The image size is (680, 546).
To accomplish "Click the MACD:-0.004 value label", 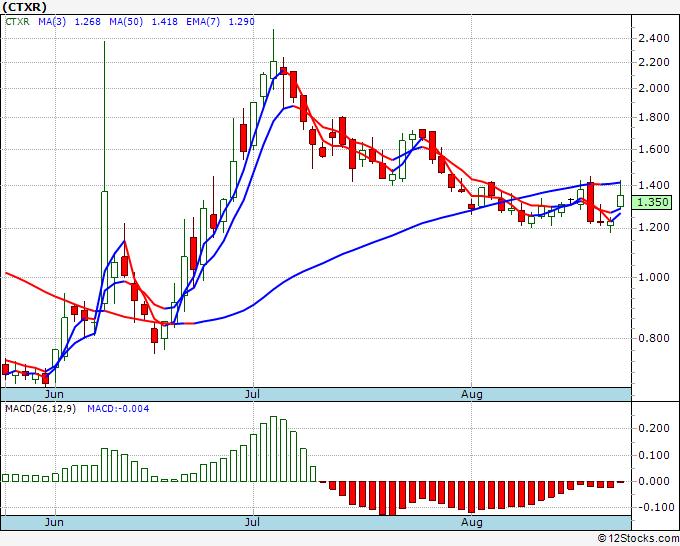I will (x=118, y=408).
